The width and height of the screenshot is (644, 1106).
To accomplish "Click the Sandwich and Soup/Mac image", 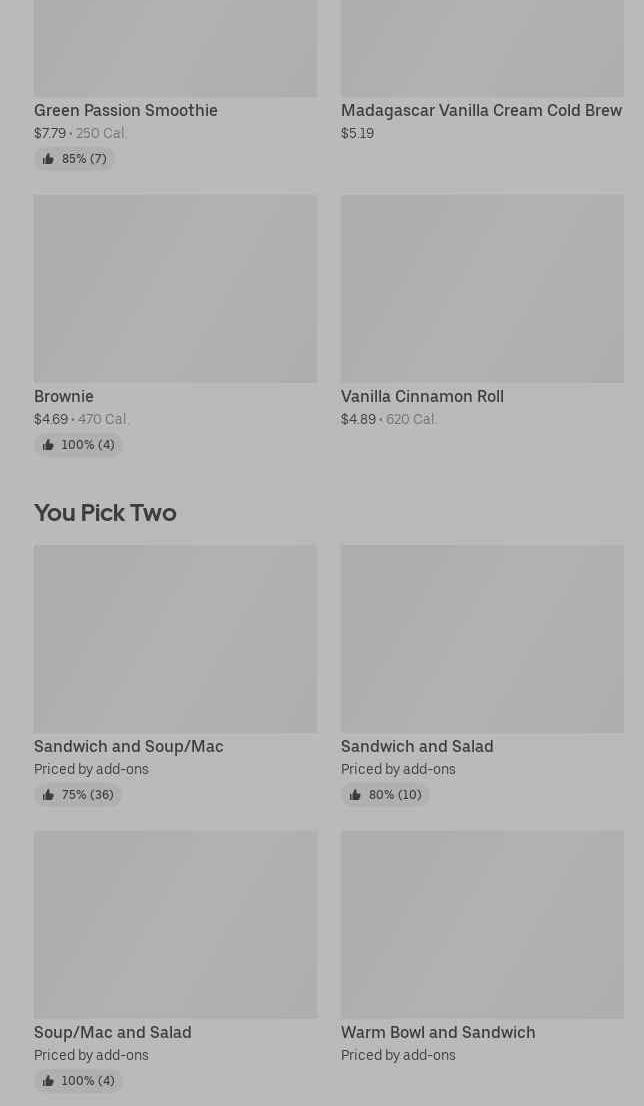I will coord(175,638).
